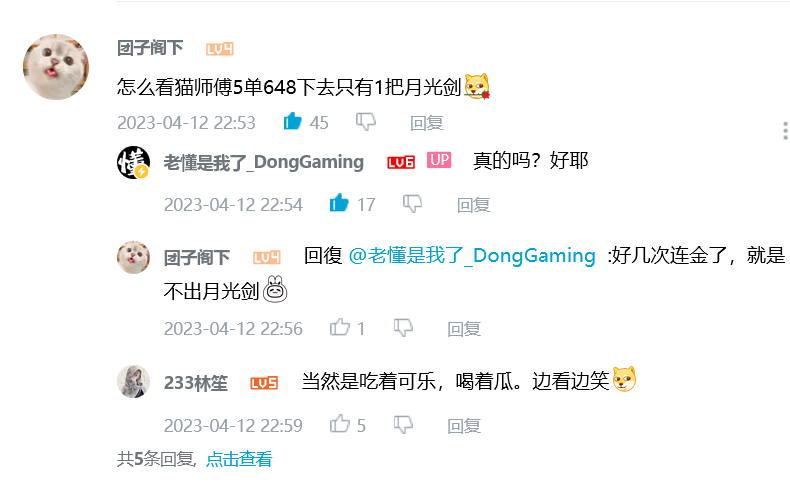Like 233林笙's reply with 5 likes
The width and height of the screenshot is (790, 483).
pyautogui.click(x=340, y=424)
